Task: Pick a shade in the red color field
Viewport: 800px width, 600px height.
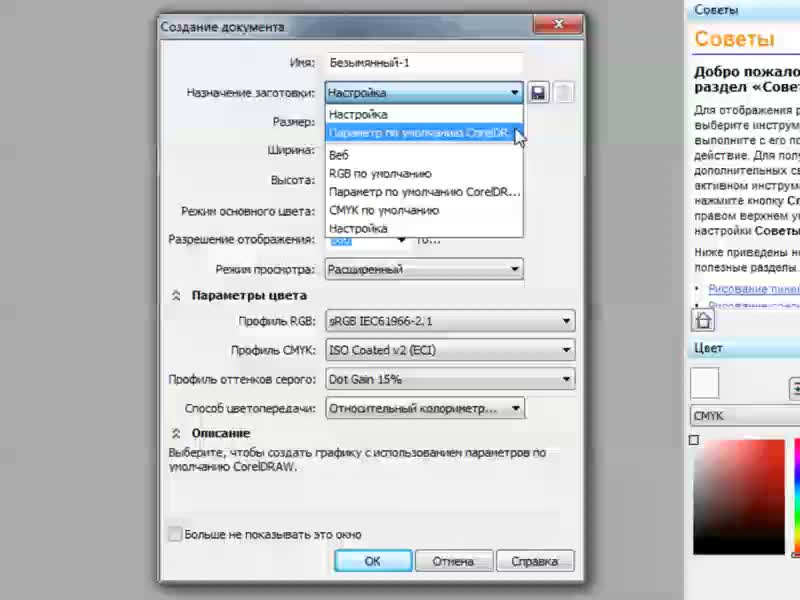Action: [x=739, y=496]
